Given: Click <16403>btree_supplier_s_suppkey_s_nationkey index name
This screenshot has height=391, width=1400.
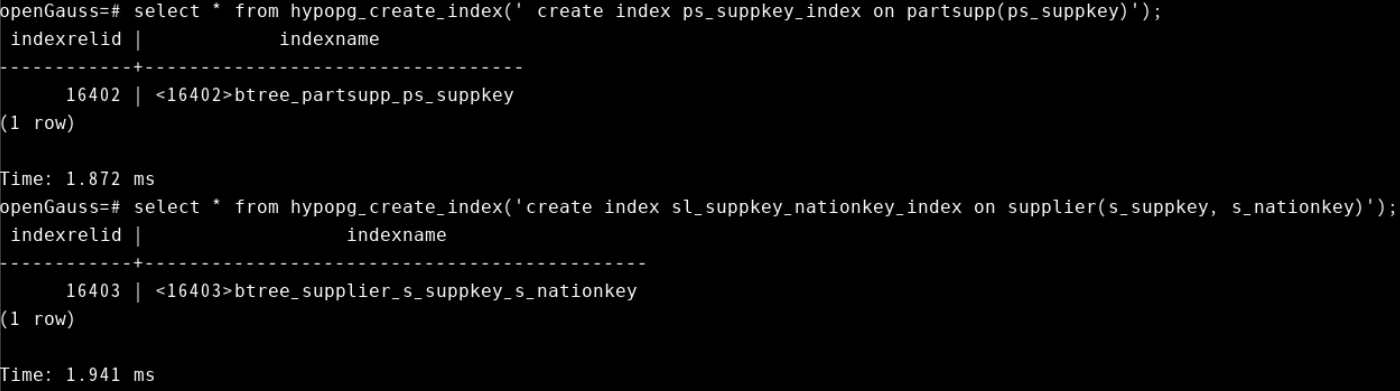Looking at the screenshot, I should click(396, 291).
